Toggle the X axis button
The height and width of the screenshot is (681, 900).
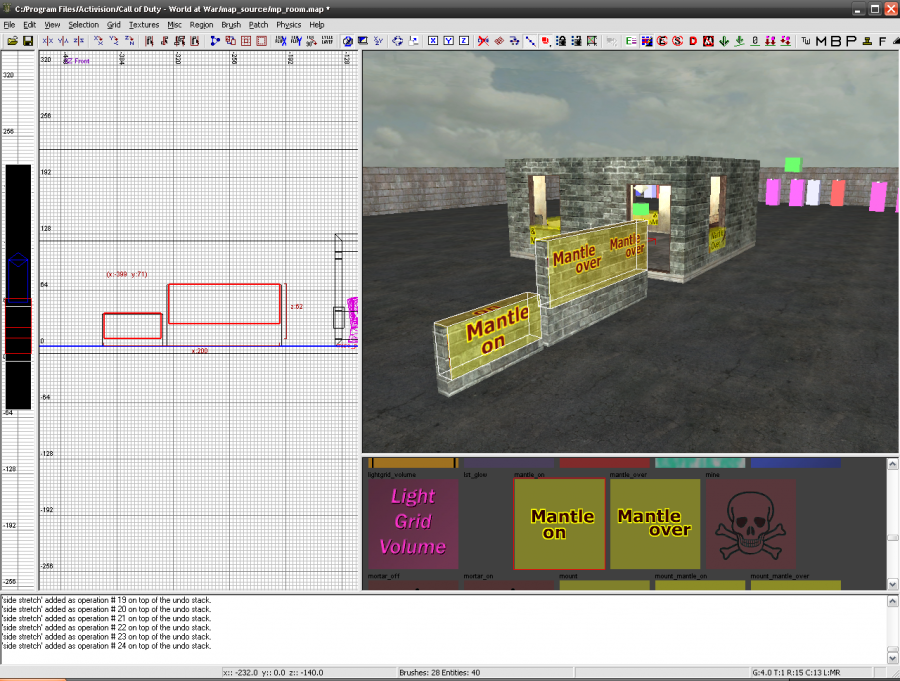click(x=433, y=41)
